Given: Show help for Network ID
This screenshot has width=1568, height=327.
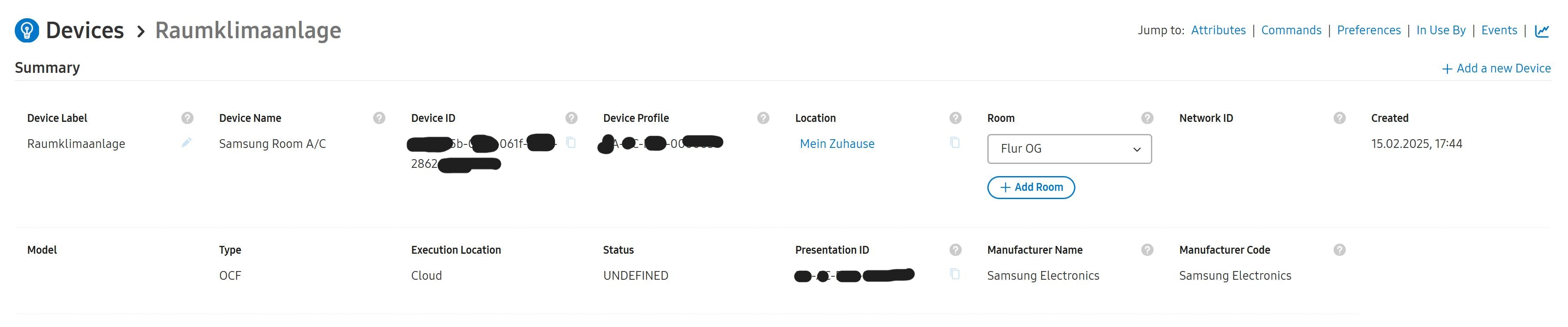Looking at the screenshot, I should (1339, 118).
